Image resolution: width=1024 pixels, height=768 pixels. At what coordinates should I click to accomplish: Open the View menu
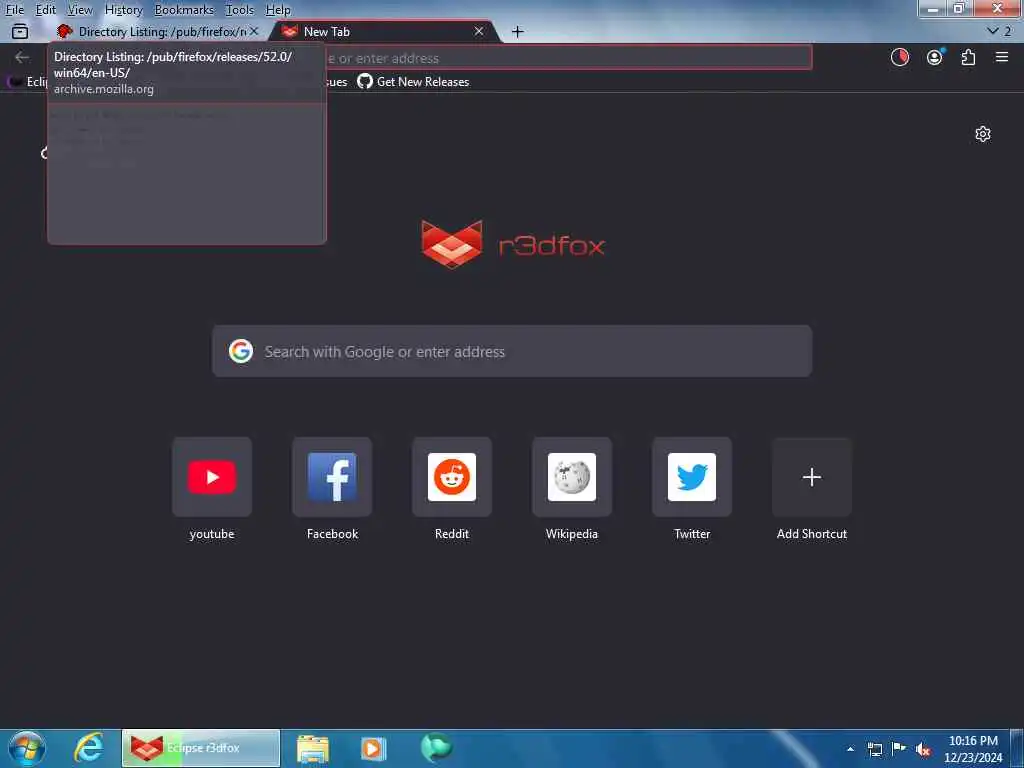click(80, 10)
